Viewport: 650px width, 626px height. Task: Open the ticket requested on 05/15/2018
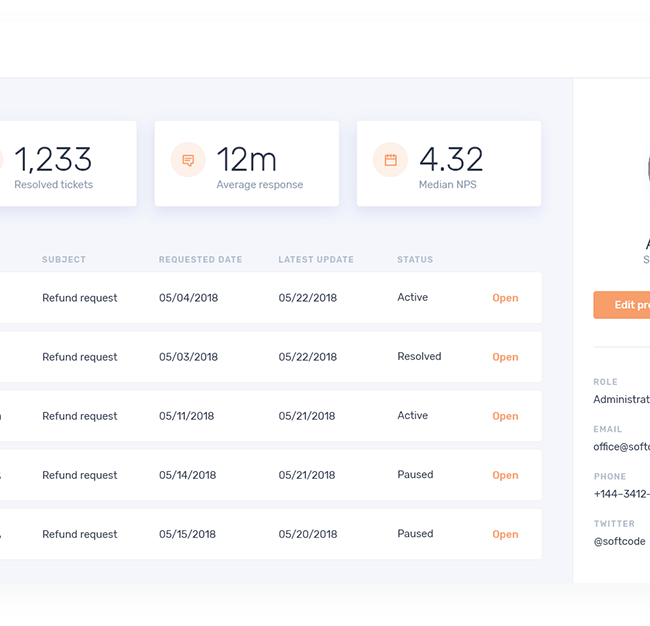click(505, 534)
